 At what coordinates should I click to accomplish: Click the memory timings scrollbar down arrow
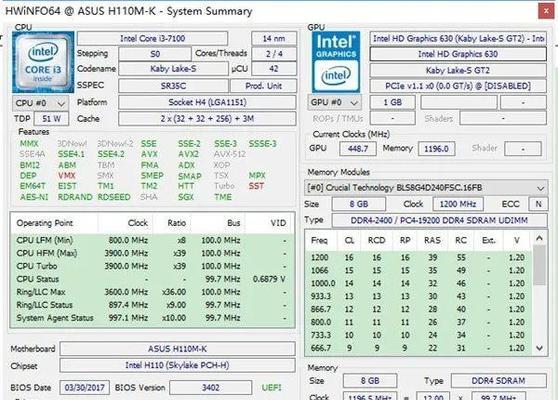click(539, 348)
